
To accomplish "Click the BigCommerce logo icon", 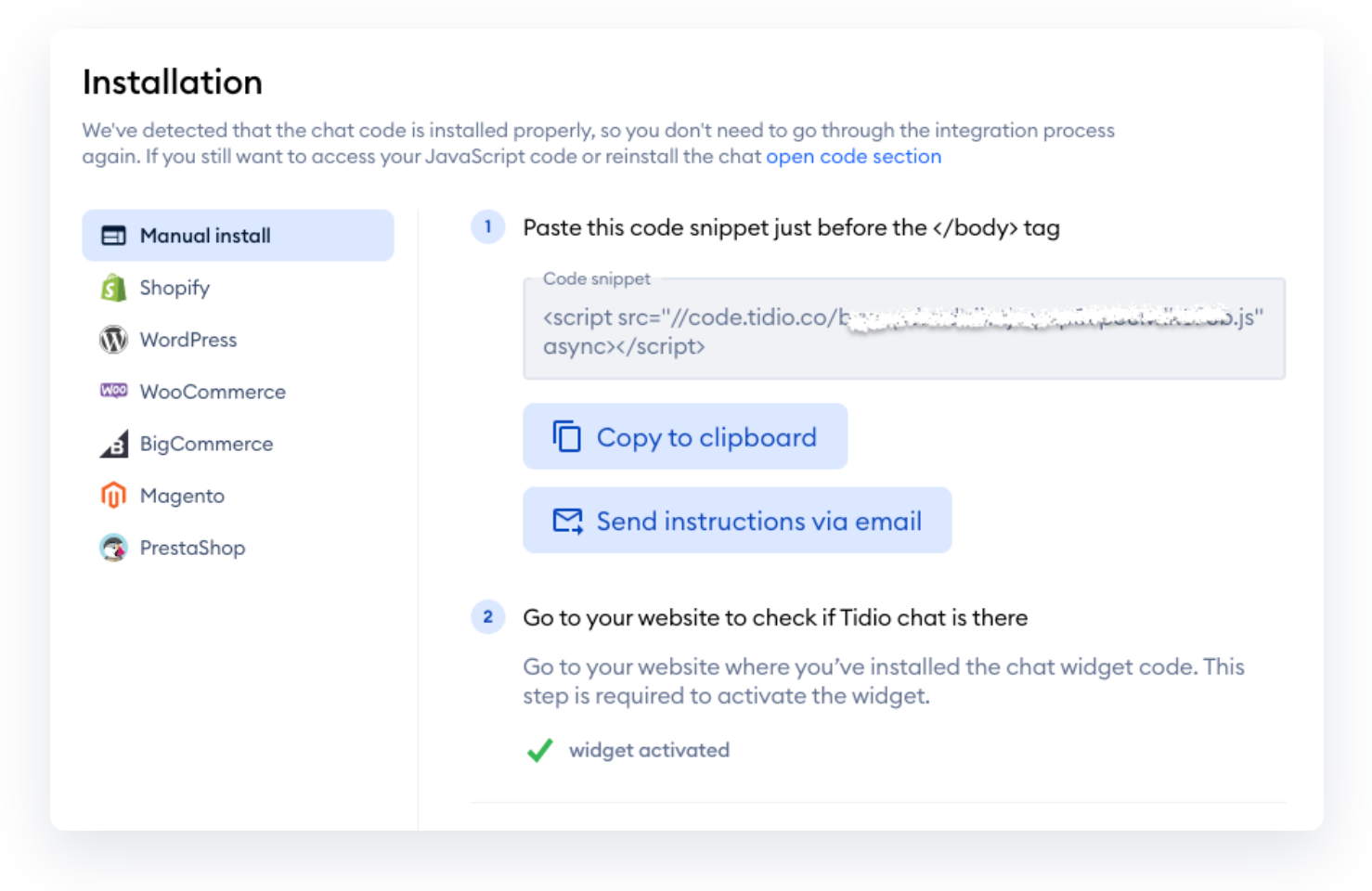I will (x=113, y=444).
